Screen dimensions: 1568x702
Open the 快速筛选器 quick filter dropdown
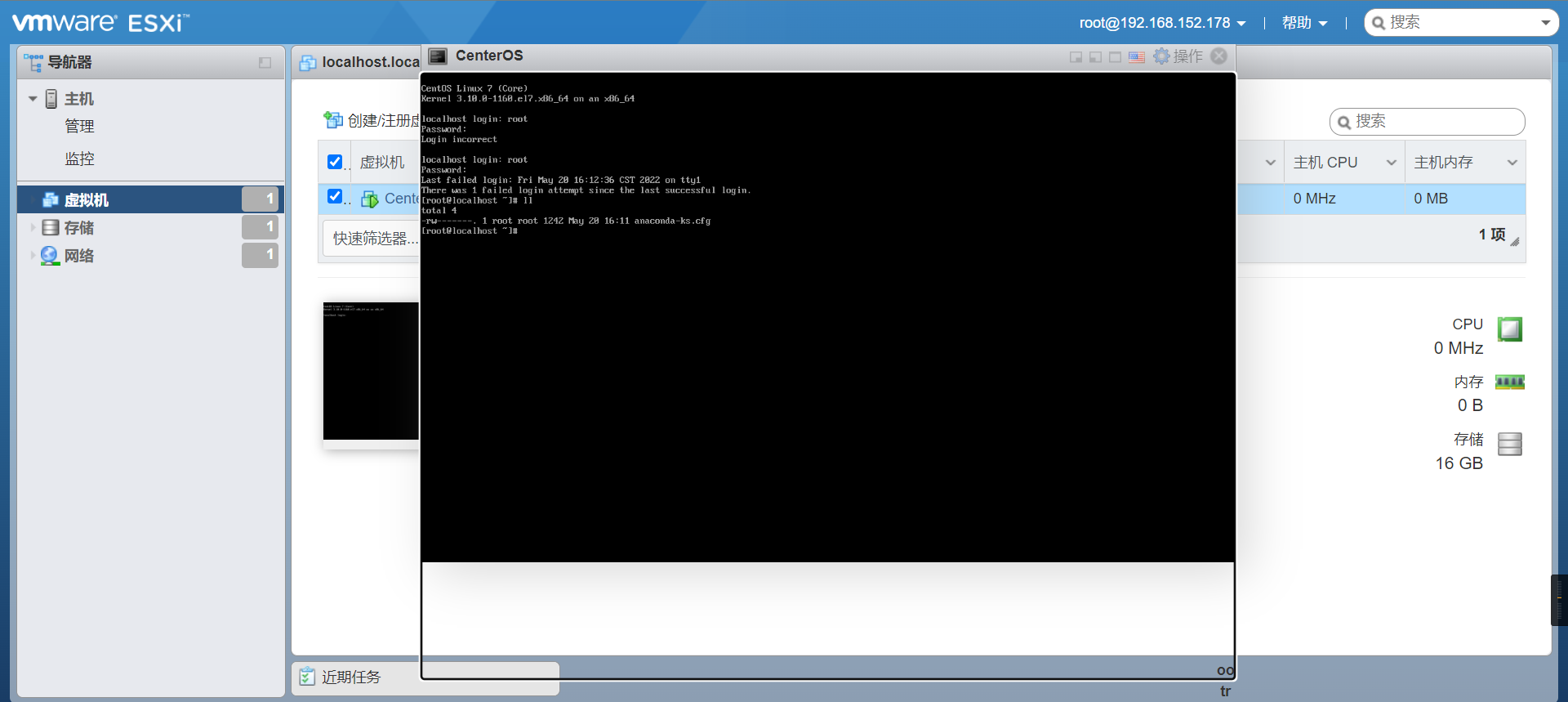coord(372,238)
